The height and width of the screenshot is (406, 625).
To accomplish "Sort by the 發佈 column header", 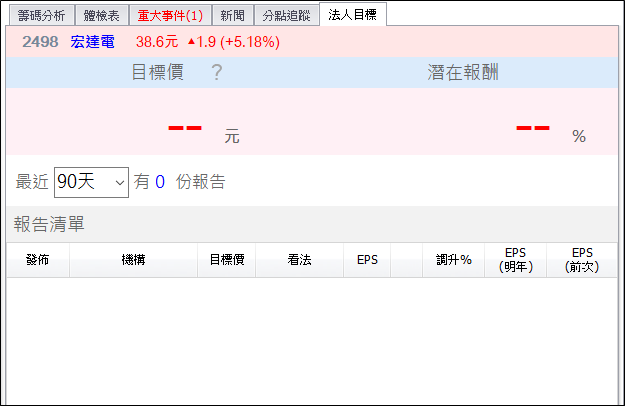I will (38, 260).
